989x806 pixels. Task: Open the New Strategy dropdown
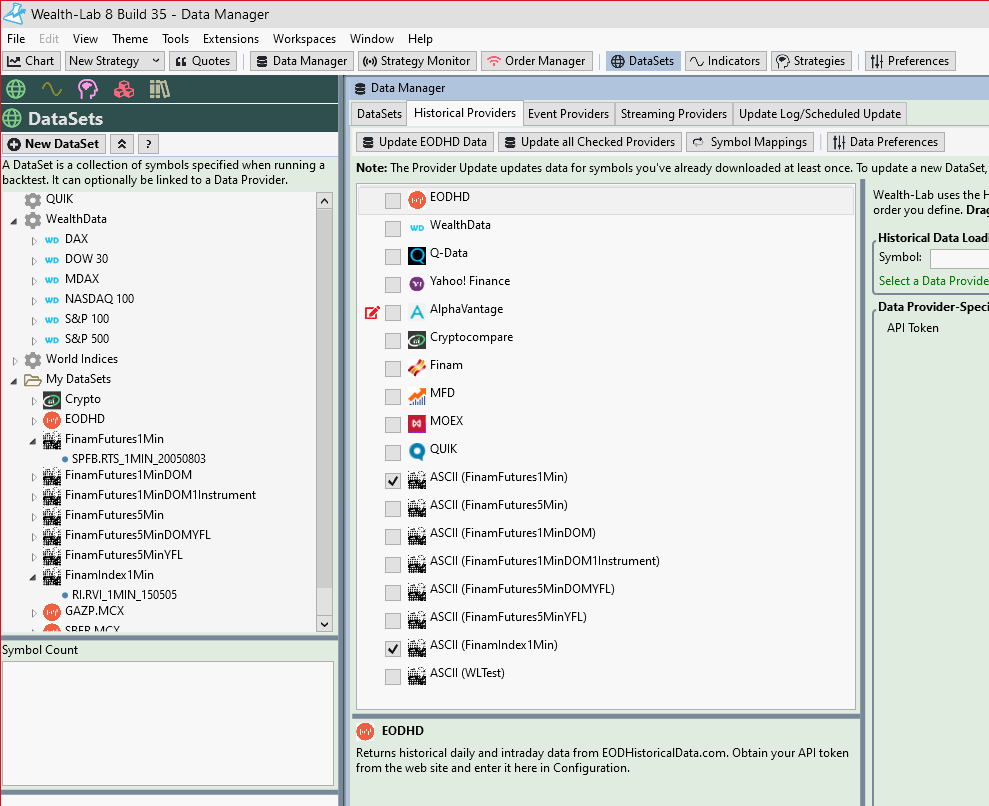click(x=114, y=61)
